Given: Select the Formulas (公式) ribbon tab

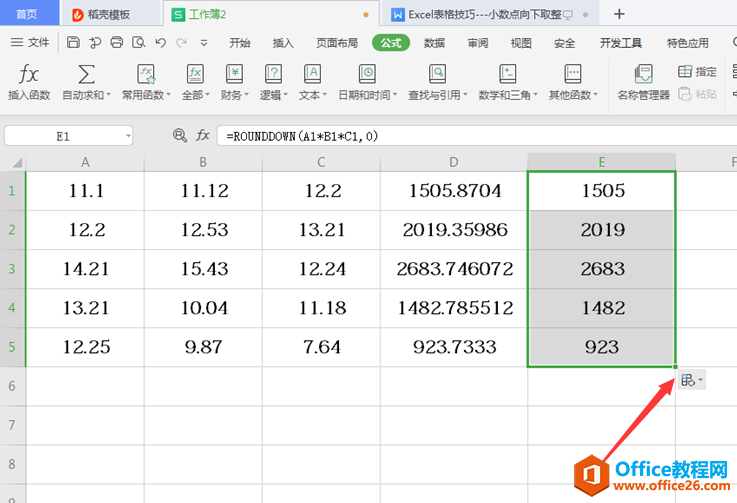Looking at the screenshot, I should point(391,43).
